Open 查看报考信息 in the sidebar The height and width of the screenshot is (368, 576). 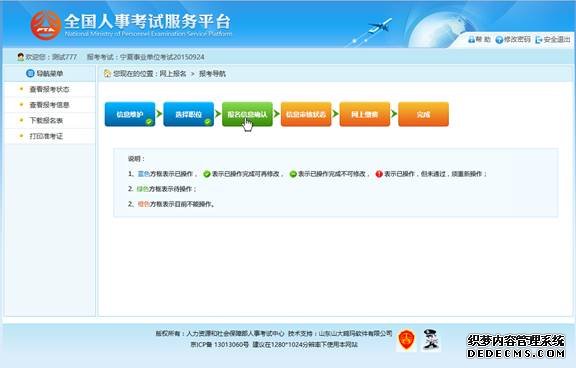pos(49,105)
